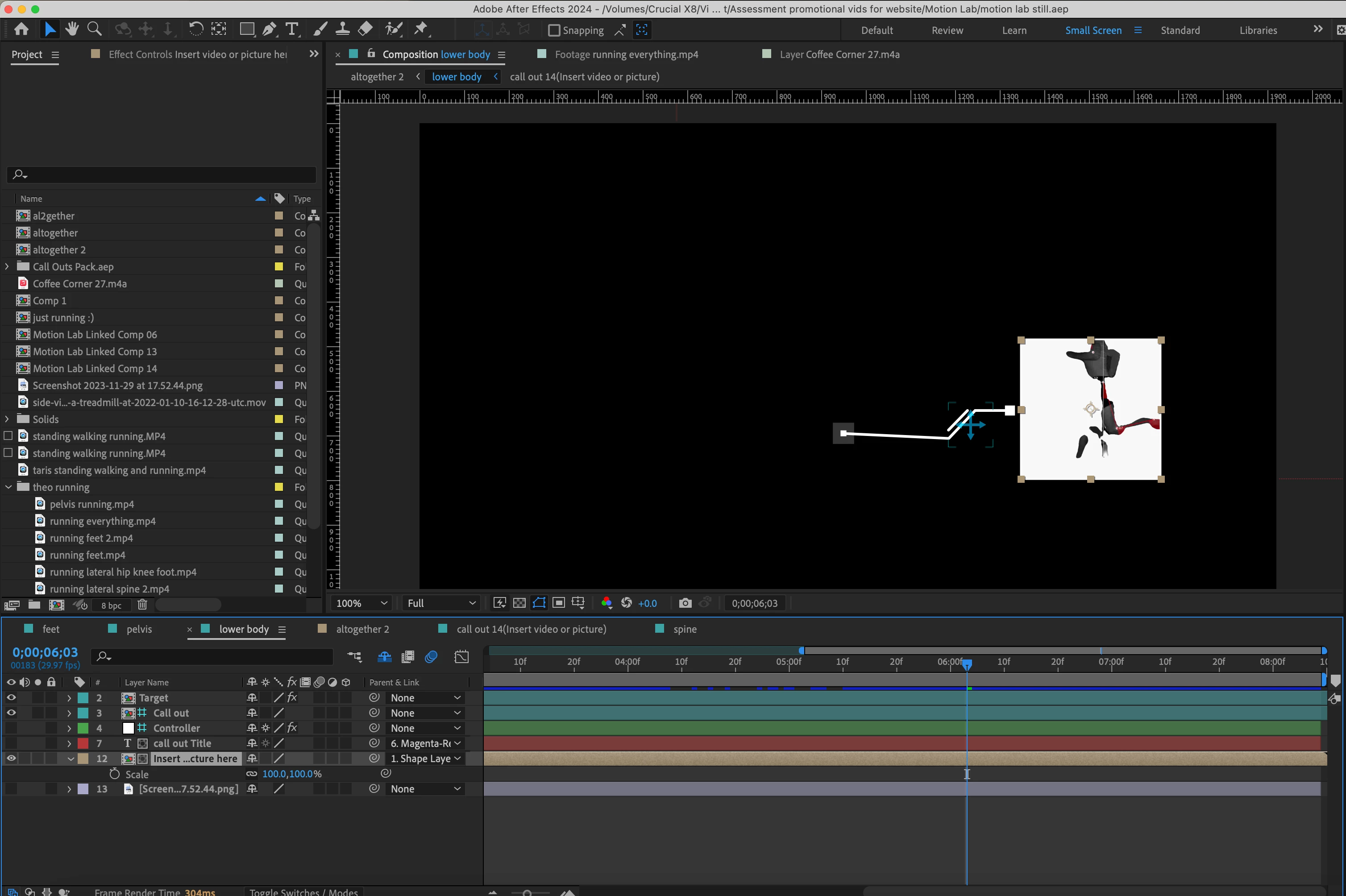Click Toggle Switches / Modes button
Image resolution: width=1346 pixels, height=896 pixels.
[303, 892]
